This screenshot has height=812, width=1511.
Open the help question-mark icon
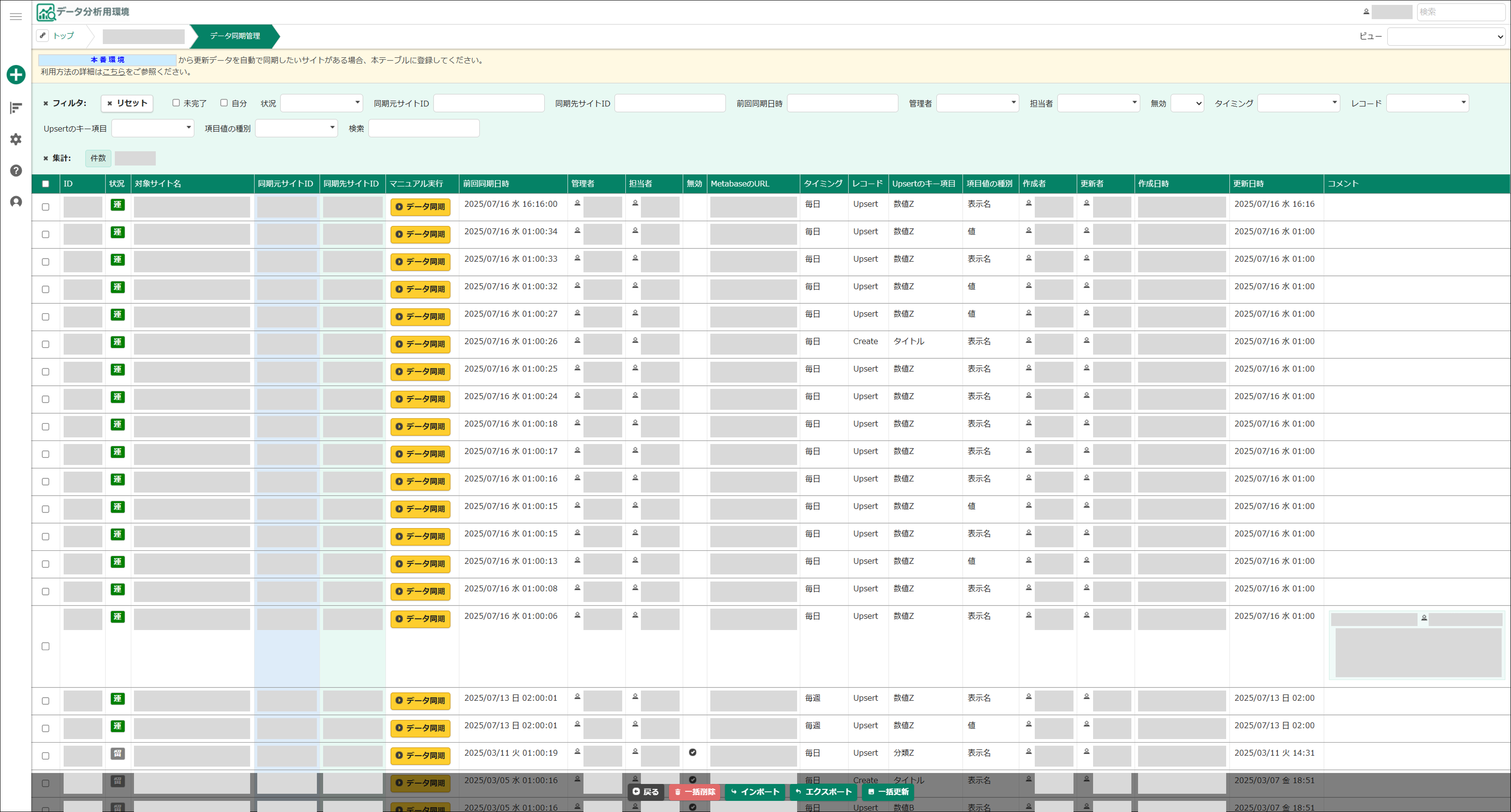(16, 170)
